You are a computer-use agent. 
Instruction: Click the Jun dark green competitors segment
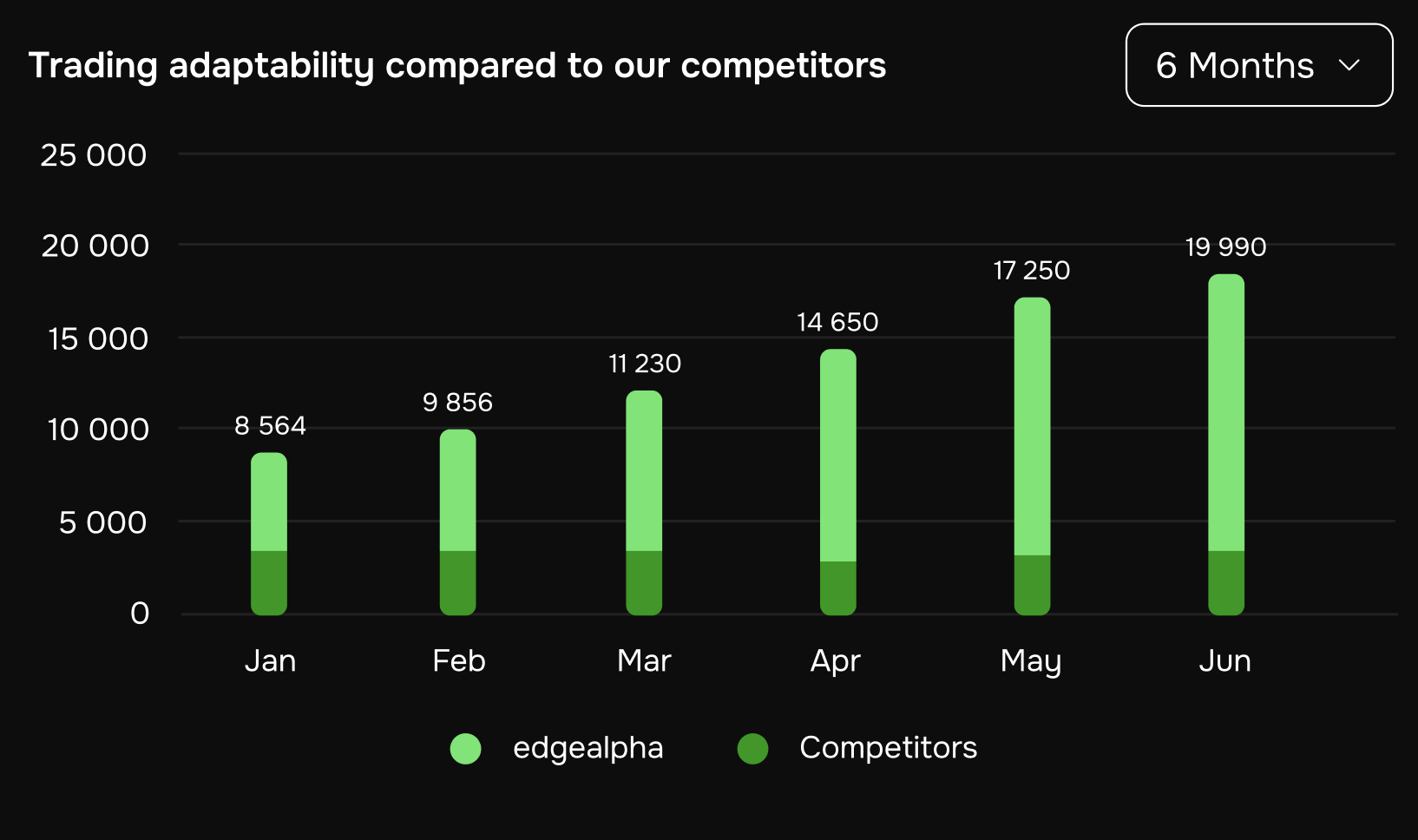pyautogui.click(x=1226, y=583)
